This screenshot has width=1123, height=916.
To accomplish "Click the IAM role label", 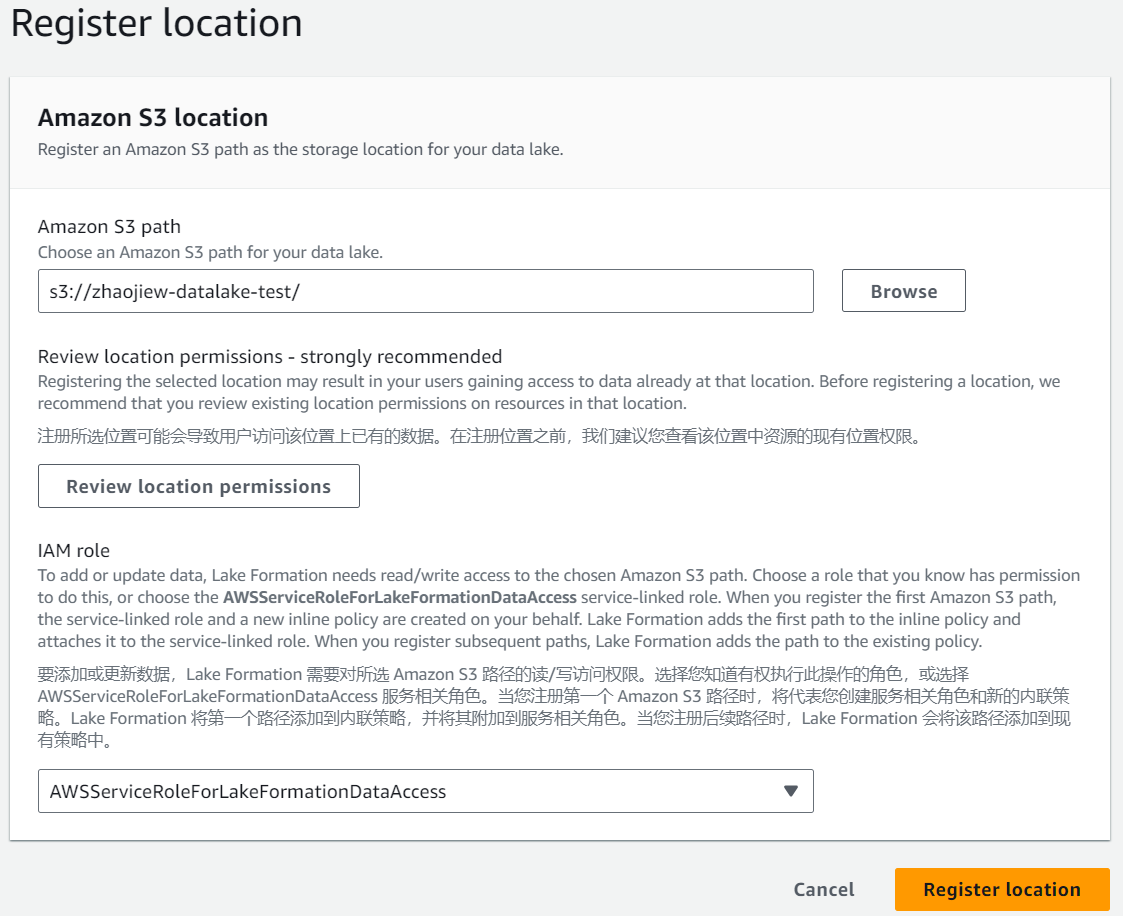I will tap(74, 551).
